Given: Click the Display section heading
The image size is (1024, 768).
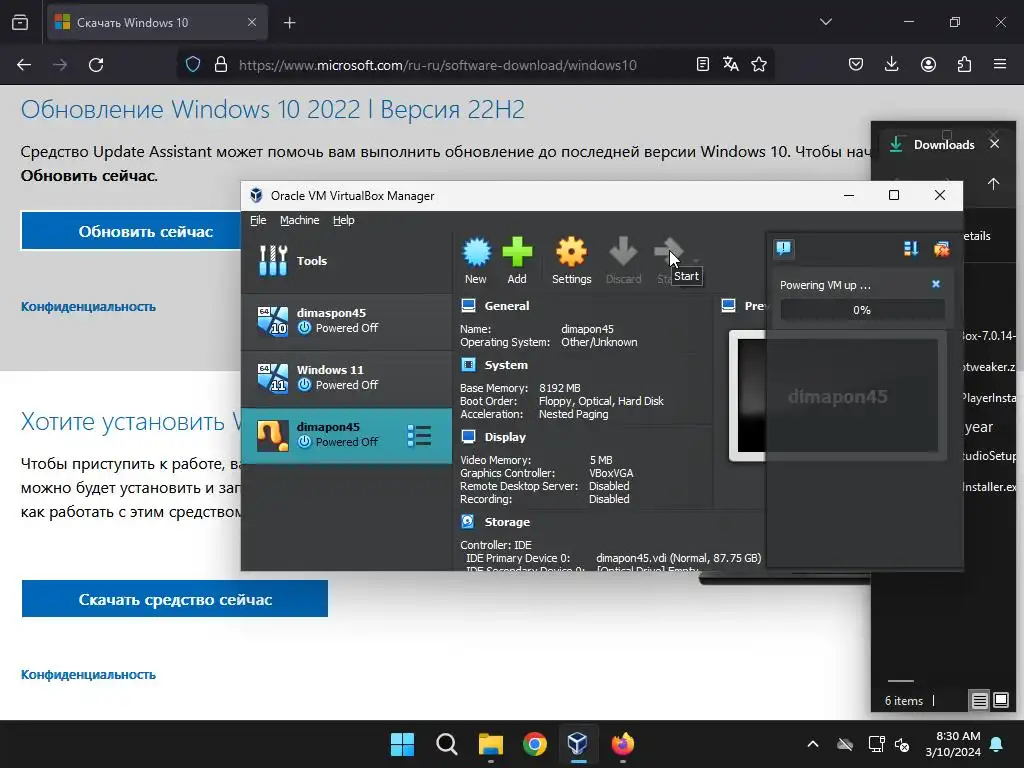Looking at the screenshot, I should [505, 437].
